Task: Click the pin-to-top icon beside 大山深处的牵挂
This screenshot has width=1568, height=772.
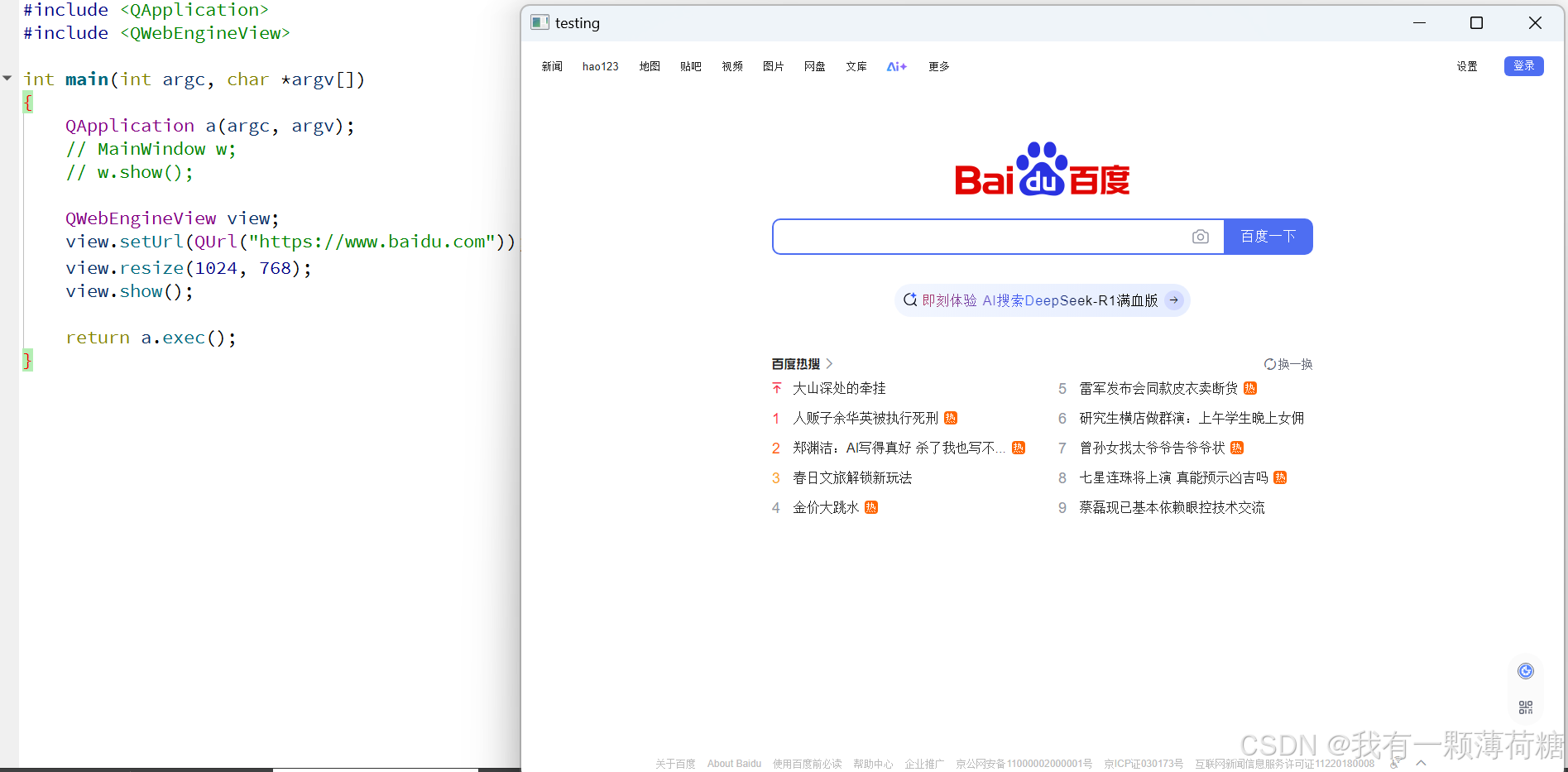Action: [x=776, y=388]
